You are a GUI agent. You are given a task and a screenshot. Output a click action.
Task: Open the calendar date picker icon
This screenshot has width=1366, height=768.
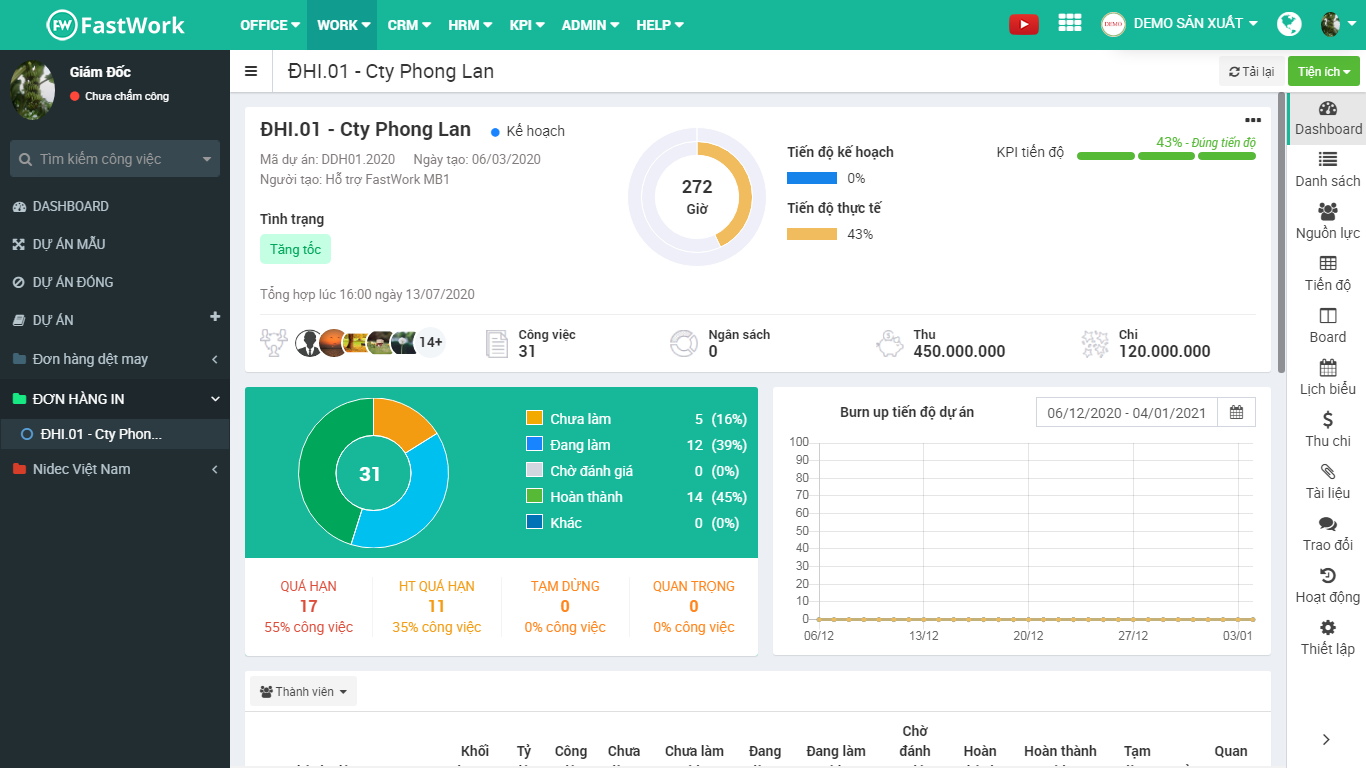(x=1237, y=412)
